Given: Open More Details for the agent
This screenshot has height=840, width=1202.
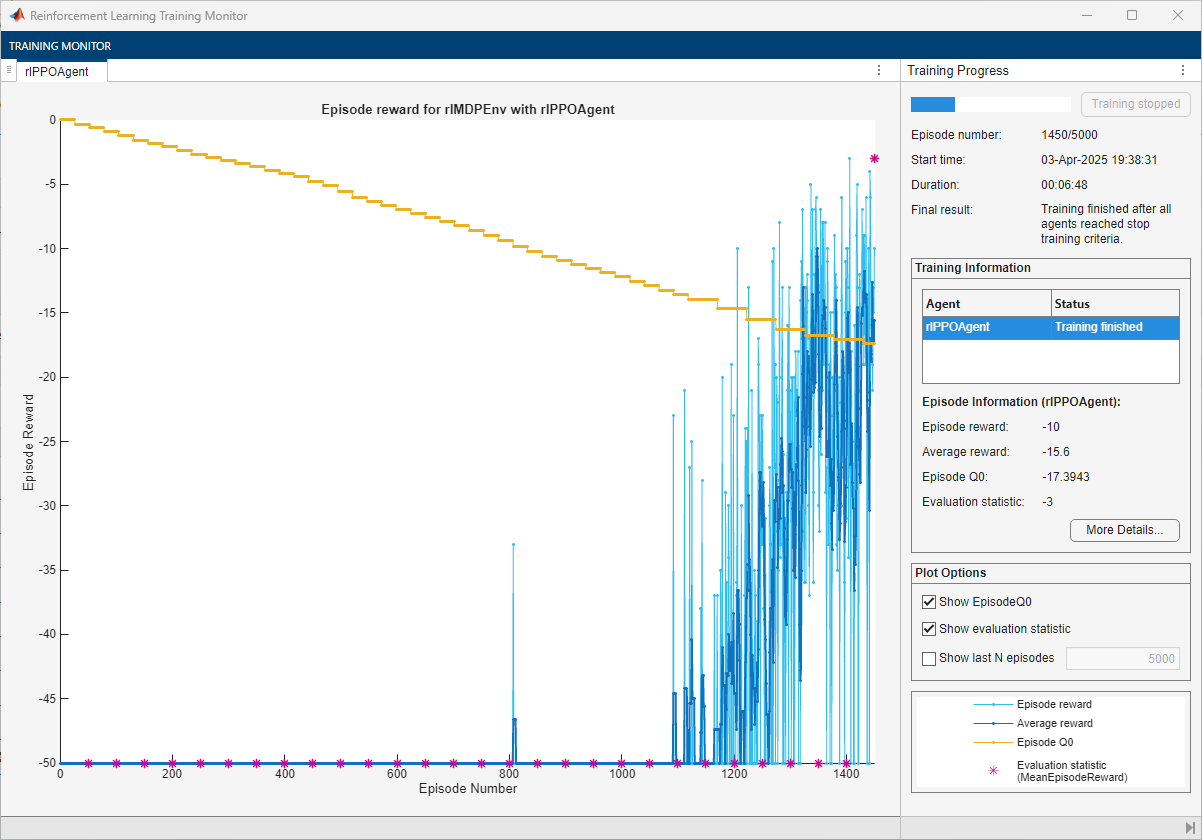Looking at the screenshot, I should tap(1124, 530).
